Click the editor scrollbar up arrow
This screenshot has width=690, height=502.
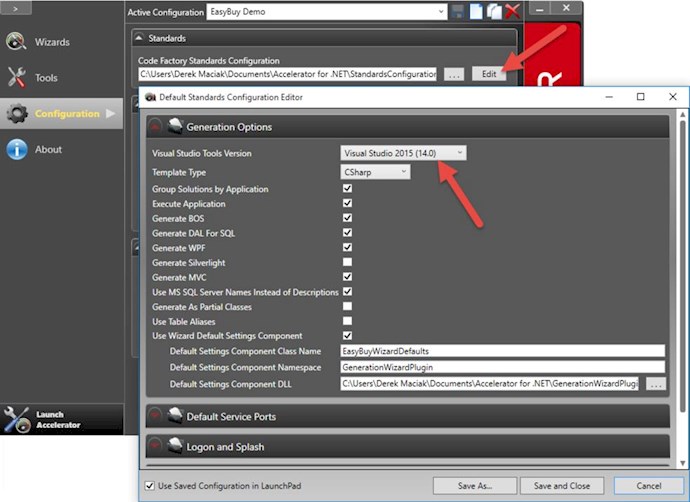[683, 114]
